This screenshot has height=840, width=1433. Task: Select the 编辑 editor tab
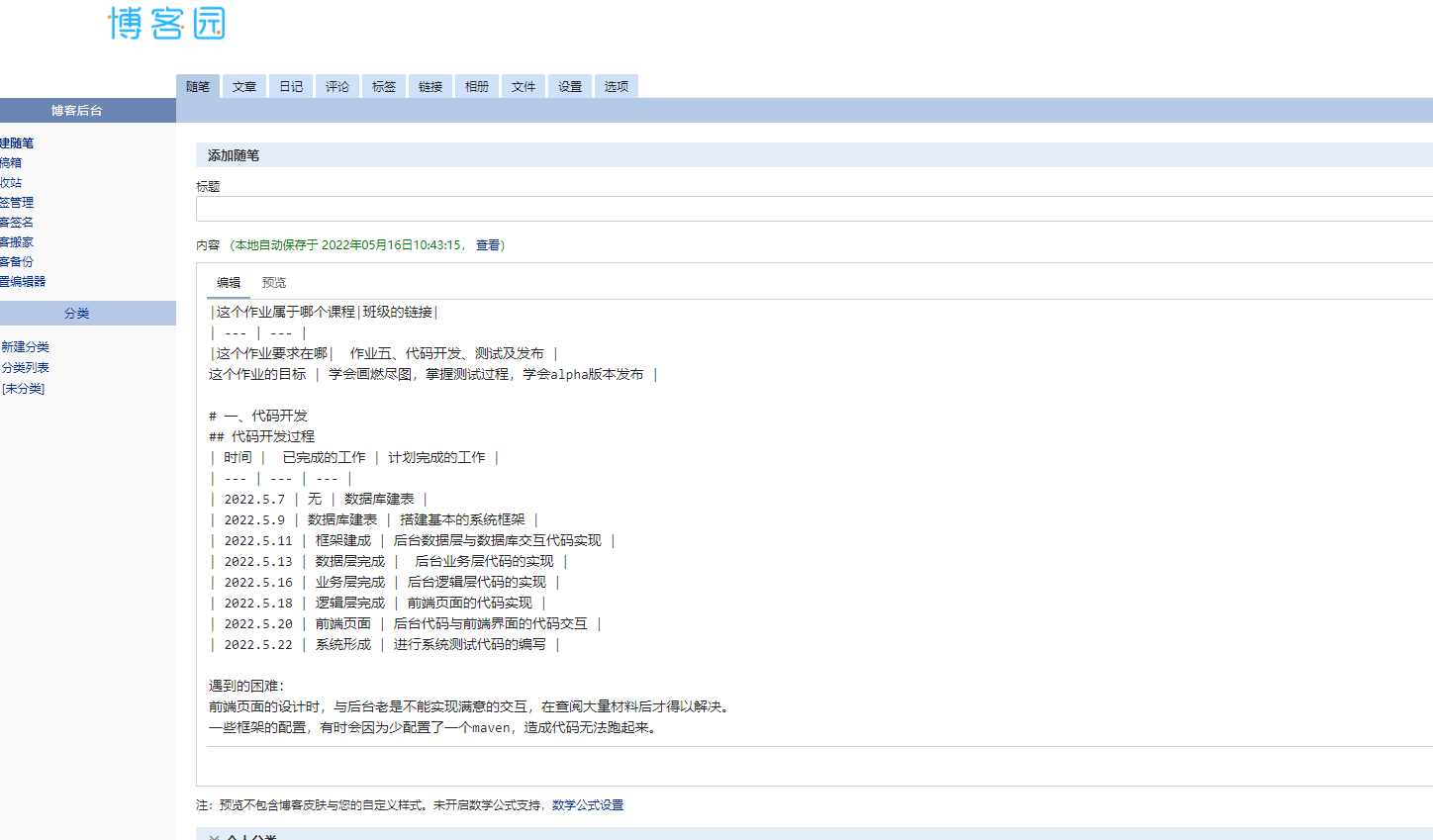point(229,283)
